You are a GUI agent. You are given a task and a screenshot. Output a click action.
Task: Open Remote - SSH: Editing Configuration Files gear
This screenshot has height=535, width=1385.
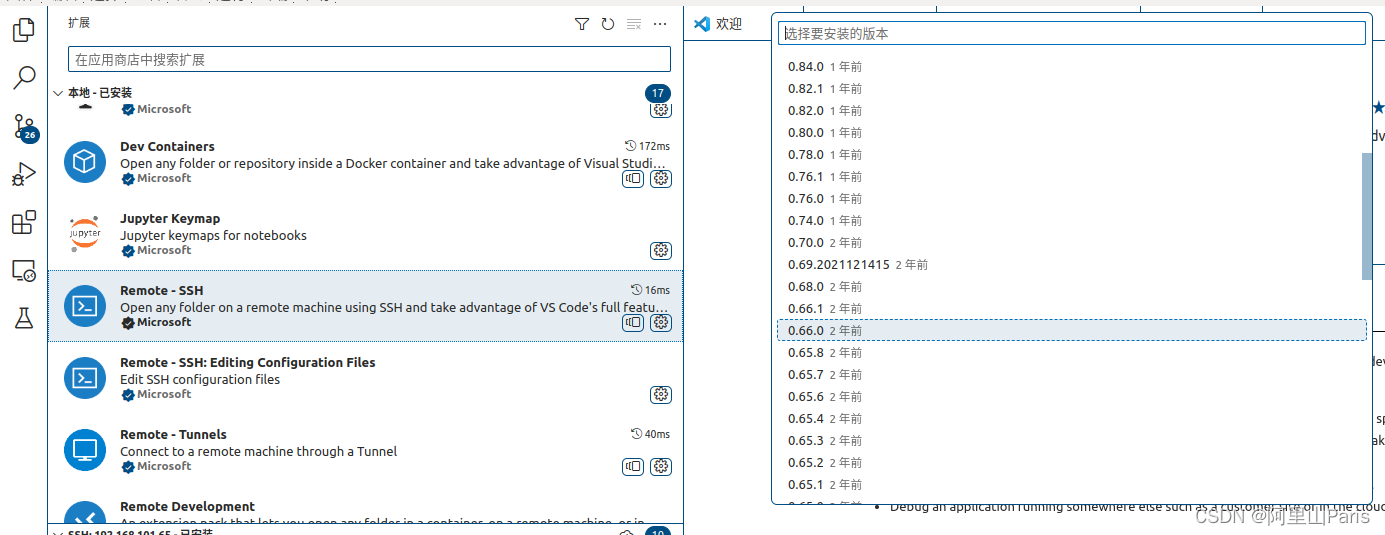click(x=661, y=395)
